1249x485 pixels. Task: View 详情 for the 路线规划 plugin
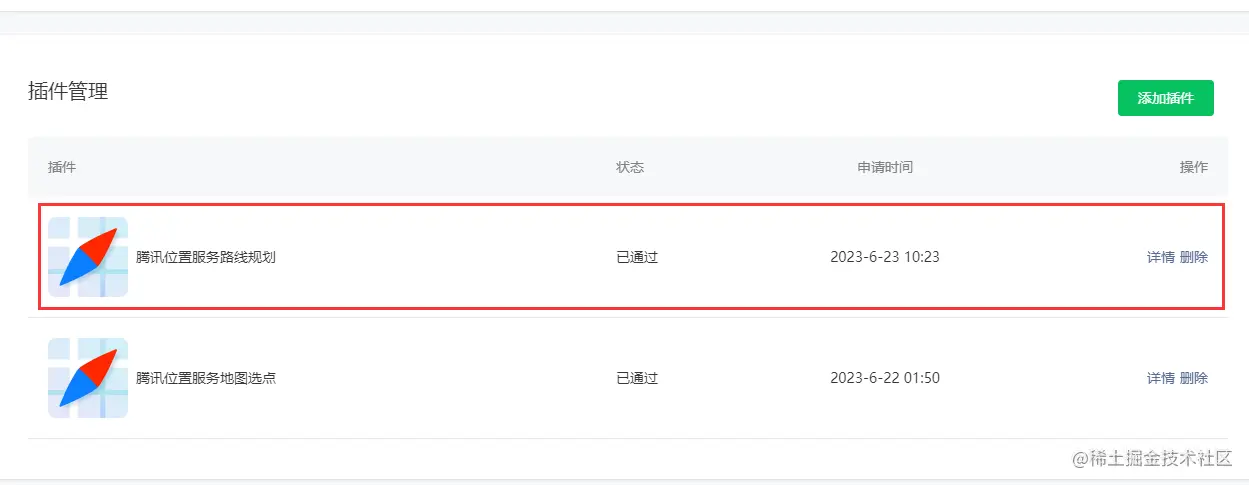click(x=1161, y=257)
